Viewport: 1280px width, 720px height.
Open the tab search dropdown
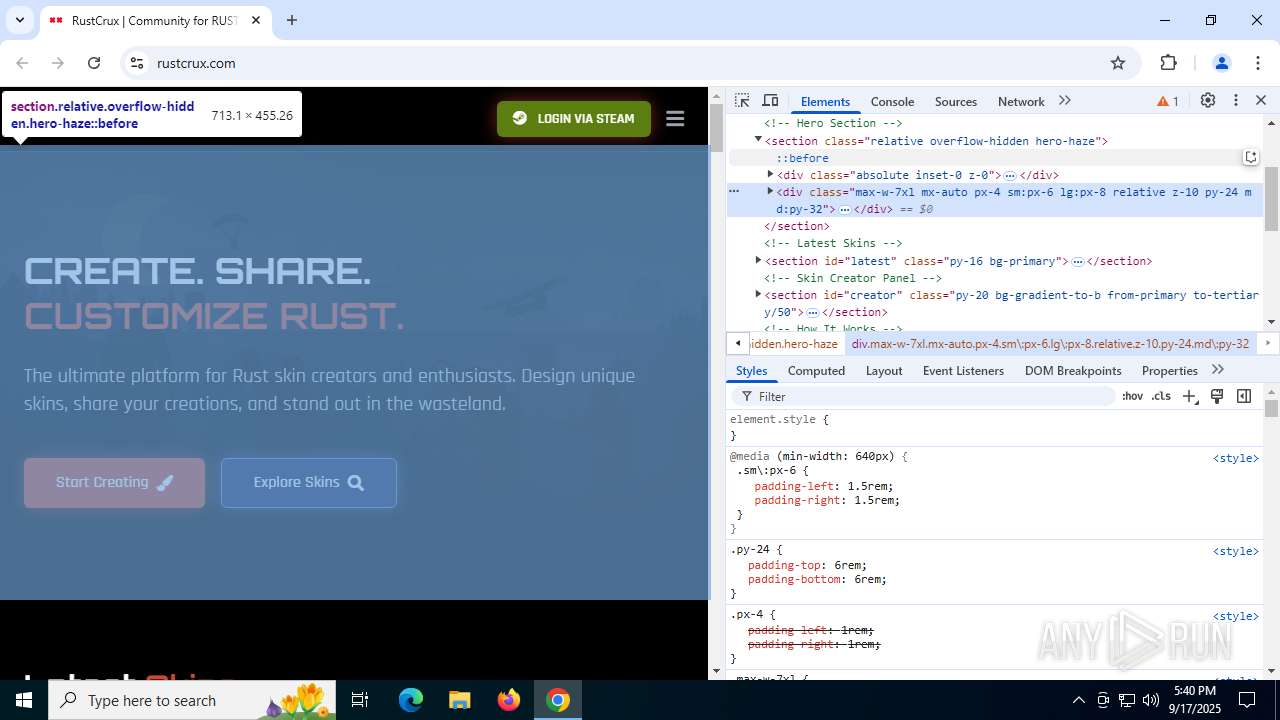(x=19, y=20)
